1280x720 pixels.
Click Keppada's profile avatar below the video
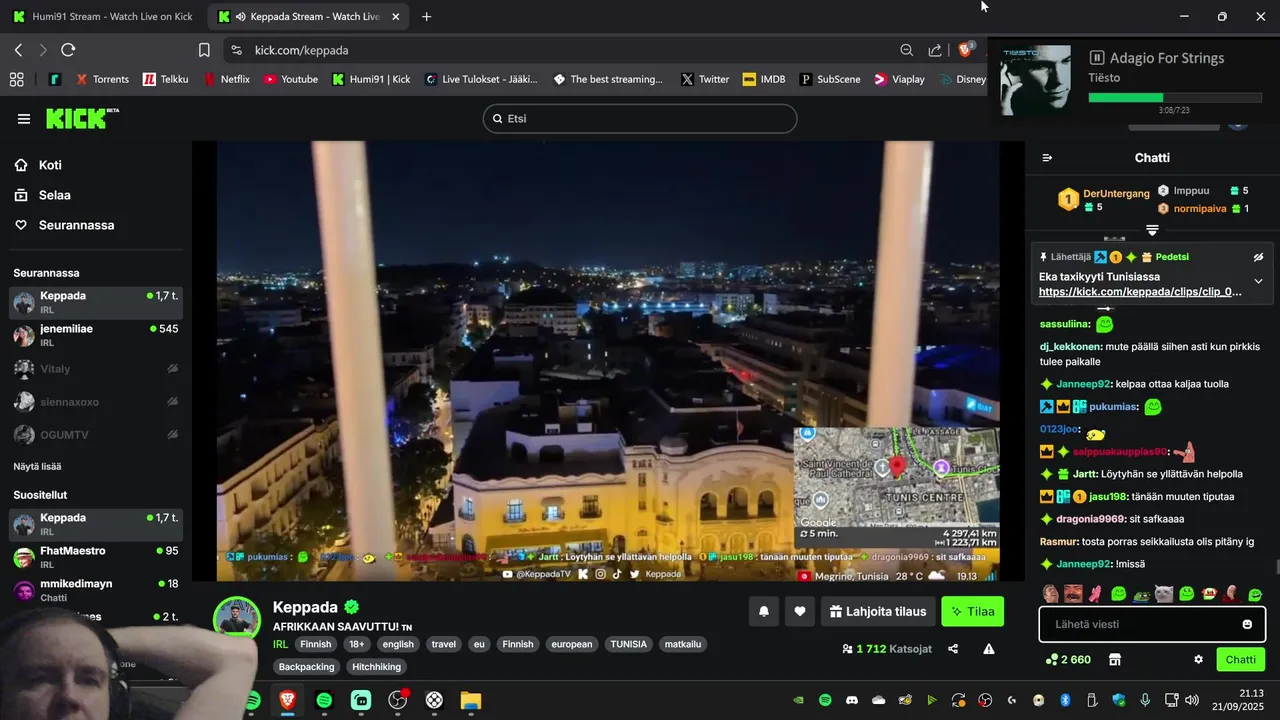coord(237,620)
